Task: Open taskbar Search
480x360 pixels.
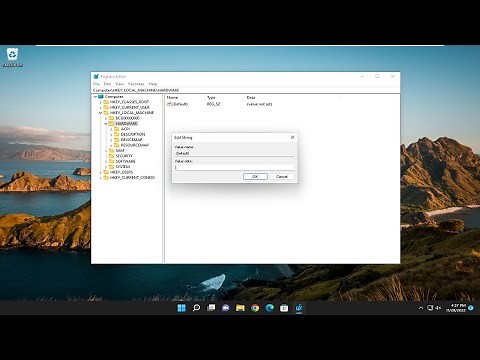Action: [x=196, y=308]
